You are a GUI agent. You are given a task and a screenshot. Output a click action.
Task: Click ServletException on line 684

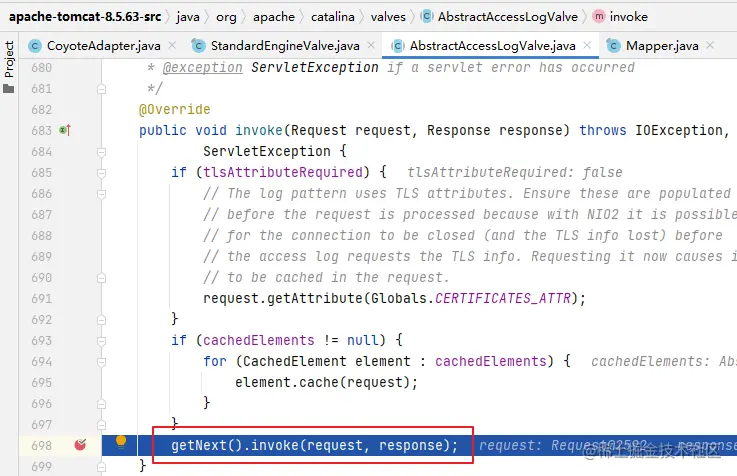coord(267,151)
